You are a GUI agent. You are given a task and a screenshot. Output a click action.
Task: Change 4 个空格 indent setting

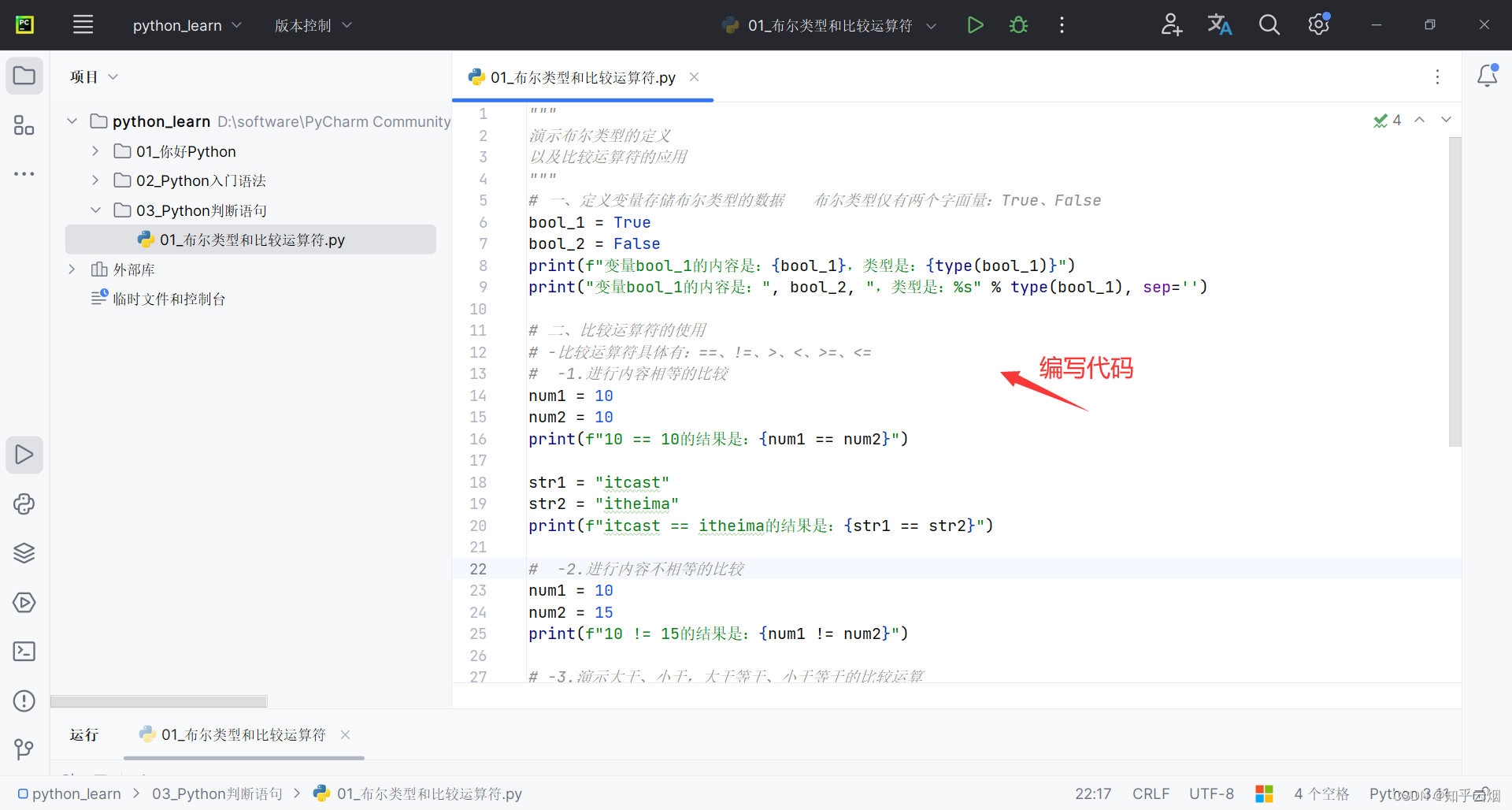pyautogui.click(x=1321, y=793)
